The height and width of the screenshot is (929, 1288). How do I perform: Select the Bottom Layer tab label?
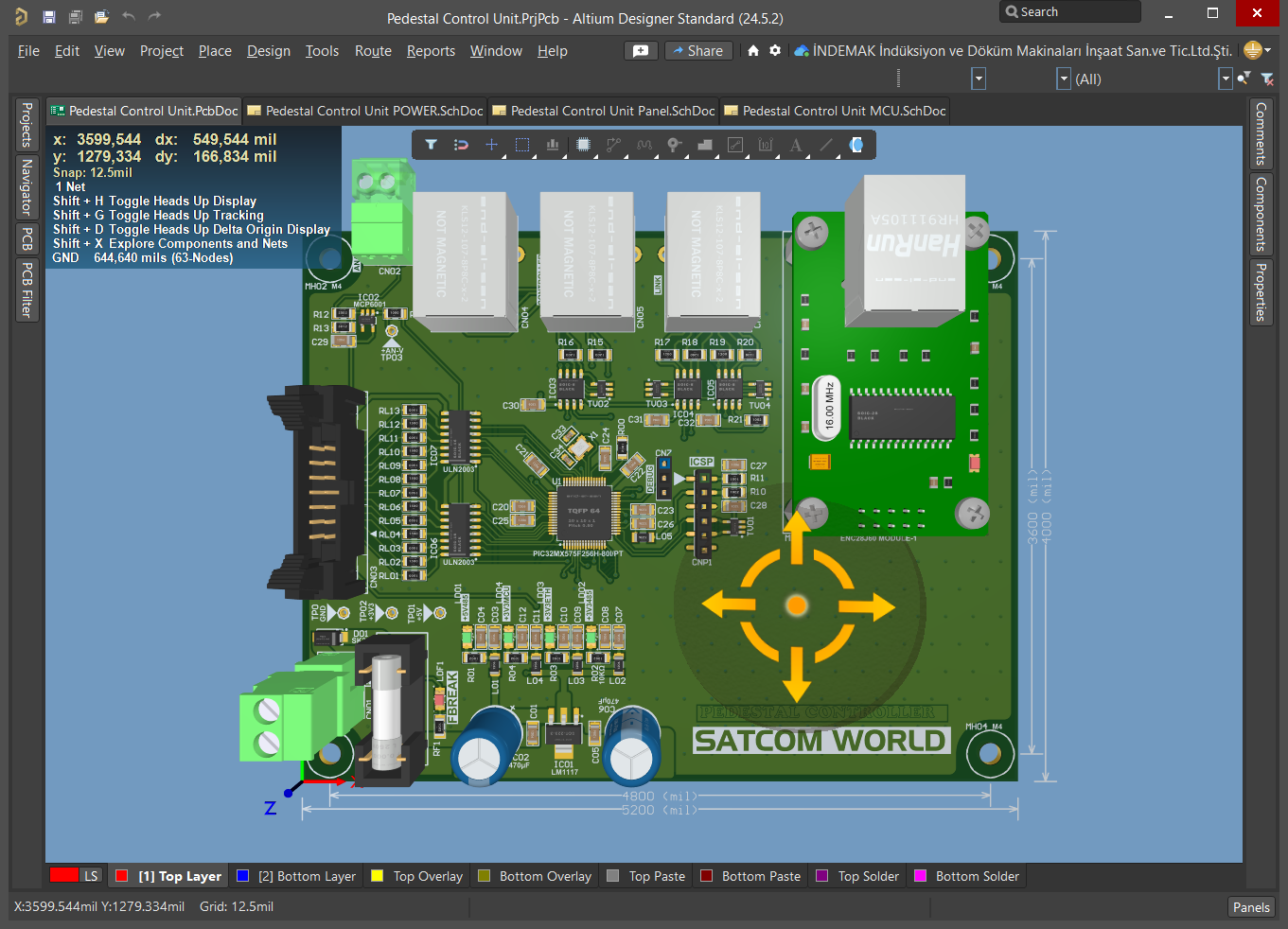pos(307,876)
